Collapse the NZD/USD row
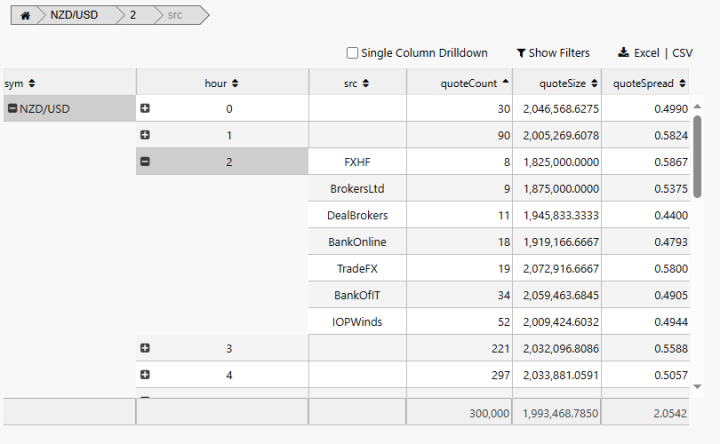Screen dimensions: 720x444 coord(12,109)
